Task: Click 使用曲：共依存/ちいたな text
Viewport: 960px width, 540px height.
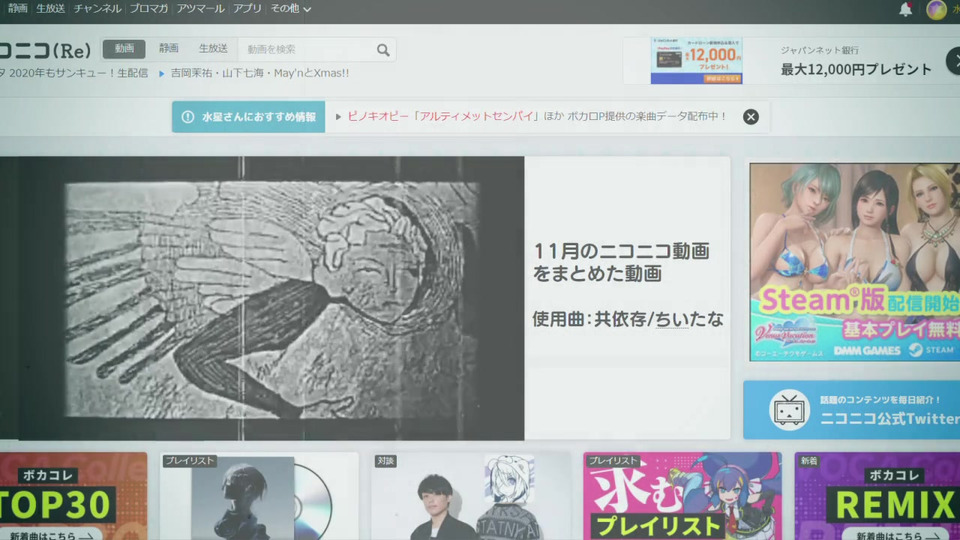Action: (628, 319)
